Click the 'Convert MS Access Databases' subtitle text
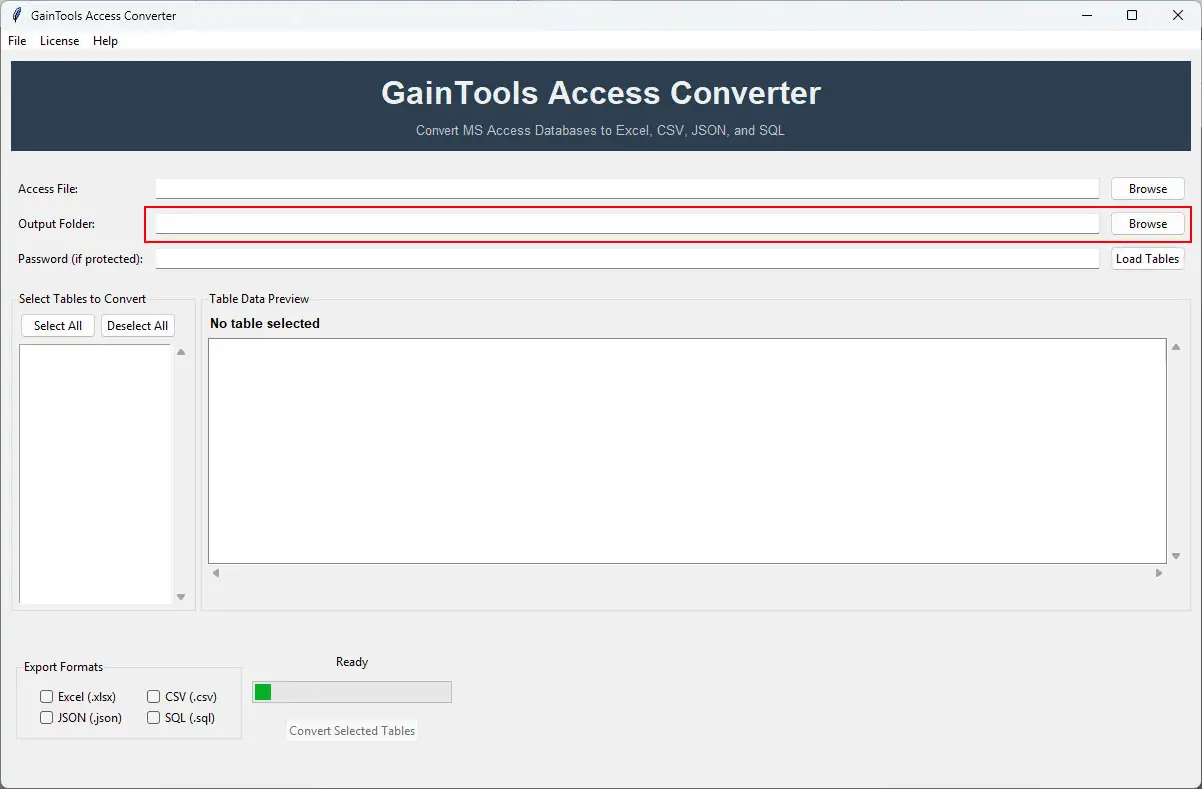This screenshot has height=789, width=1202. tap(601, 131)
